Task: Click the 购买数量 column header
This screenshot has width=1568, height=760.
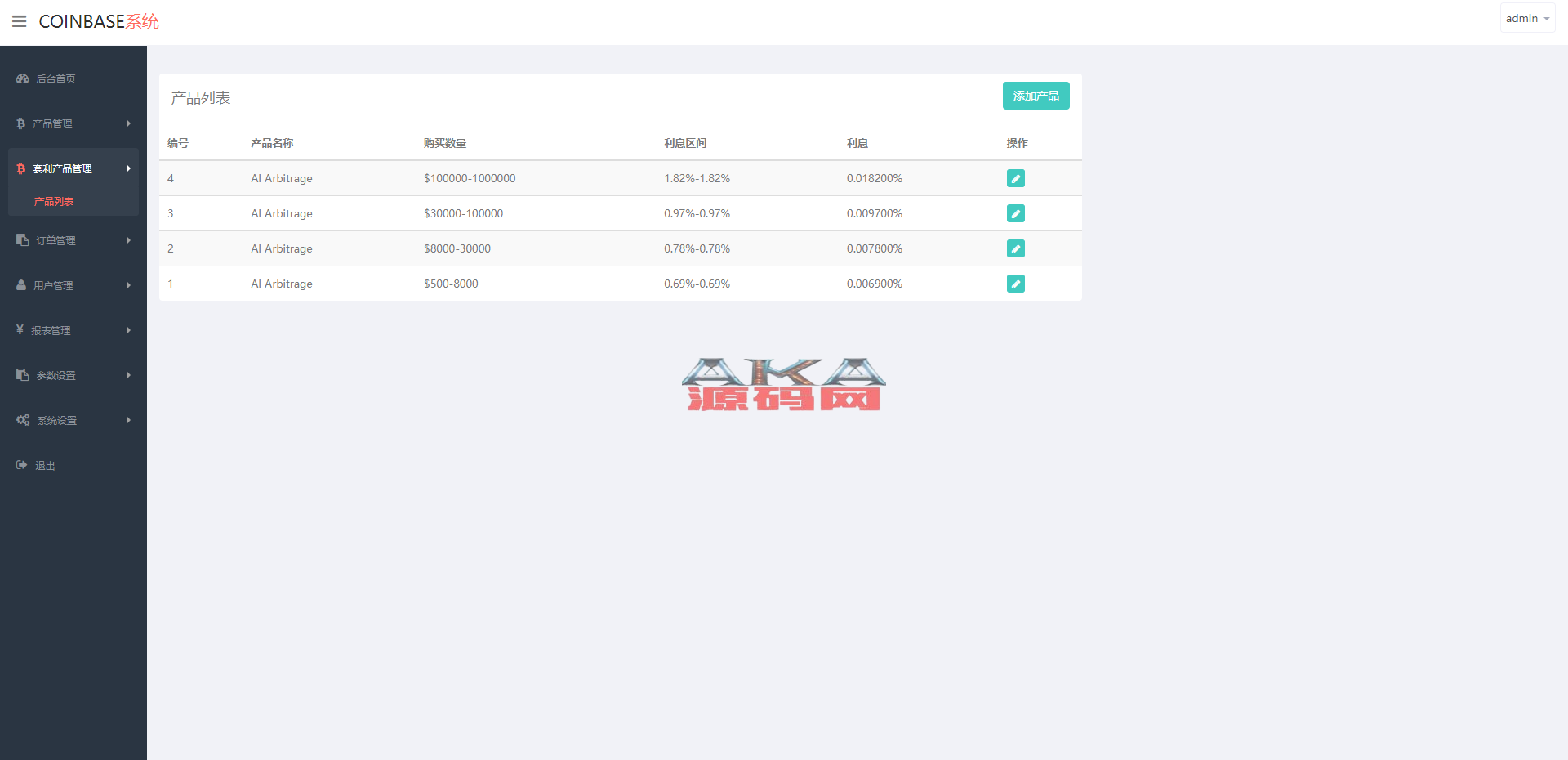Action: pyautogui.click(x=444, y=143)
